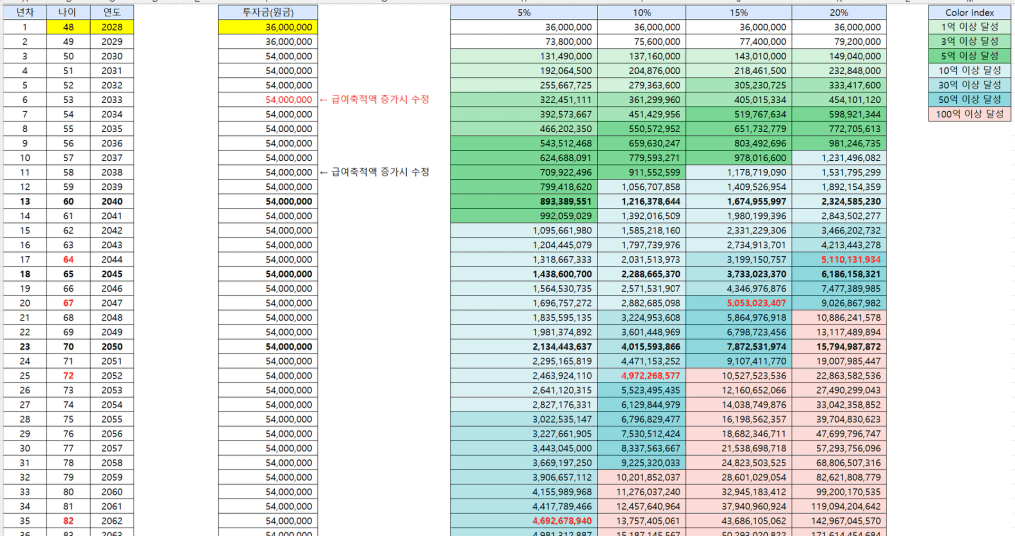Click the 나이 column header
Viewport: 1015px width, 536px height.
68,12
